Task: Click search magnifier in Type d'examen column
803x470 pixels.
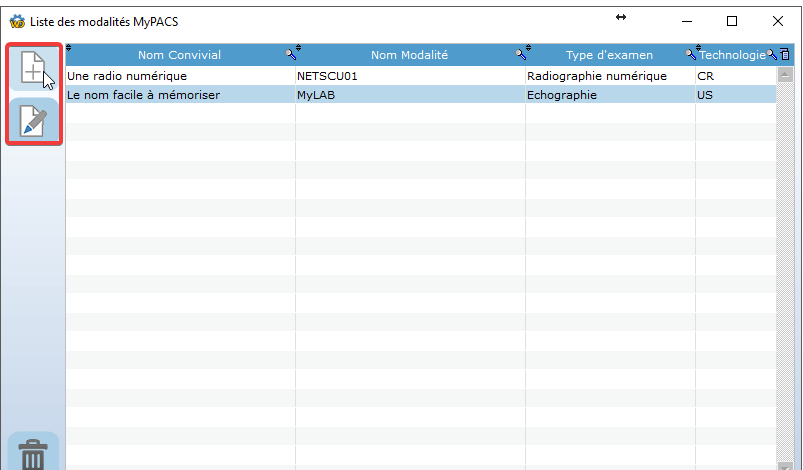Action: [x=691, y=54]
